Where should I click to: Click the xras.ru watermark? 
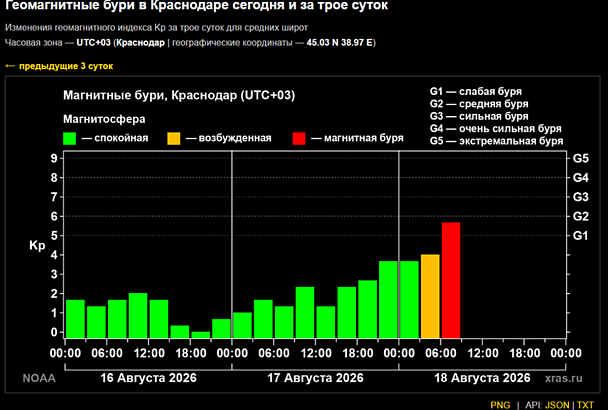(x=563, y=378)
